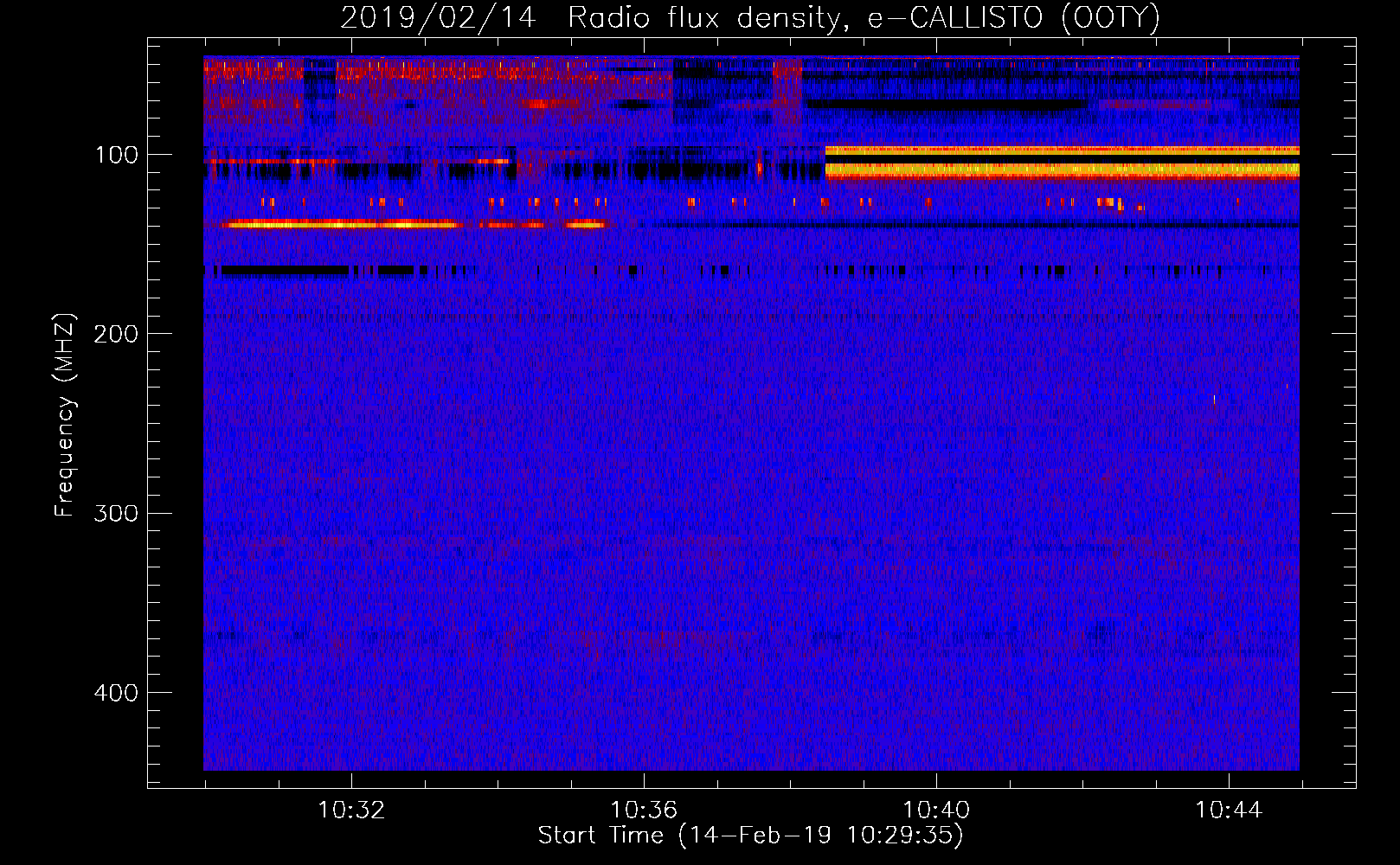Click the 'Frequency (MHZ)' axis label

tap(65, 415)
